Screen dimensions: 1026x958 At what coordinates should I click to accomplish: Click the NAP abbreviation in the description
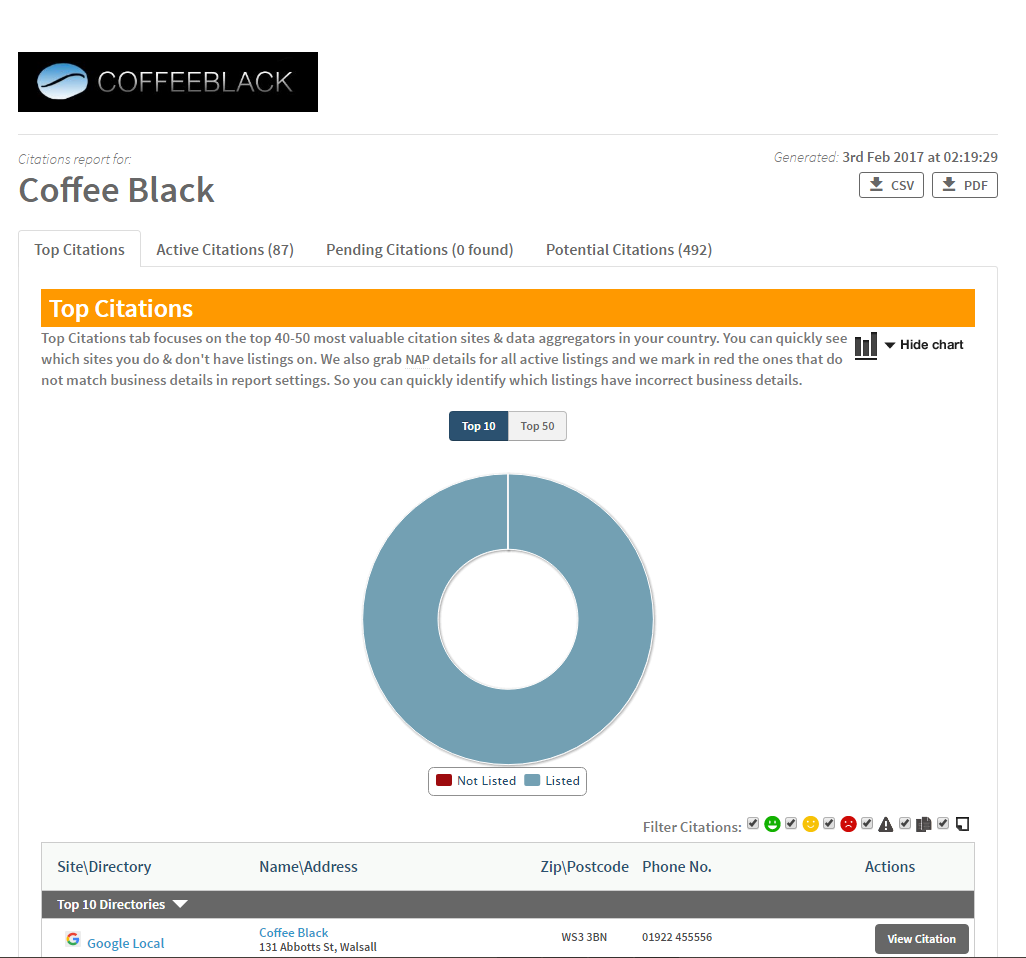tap(417, 359)
